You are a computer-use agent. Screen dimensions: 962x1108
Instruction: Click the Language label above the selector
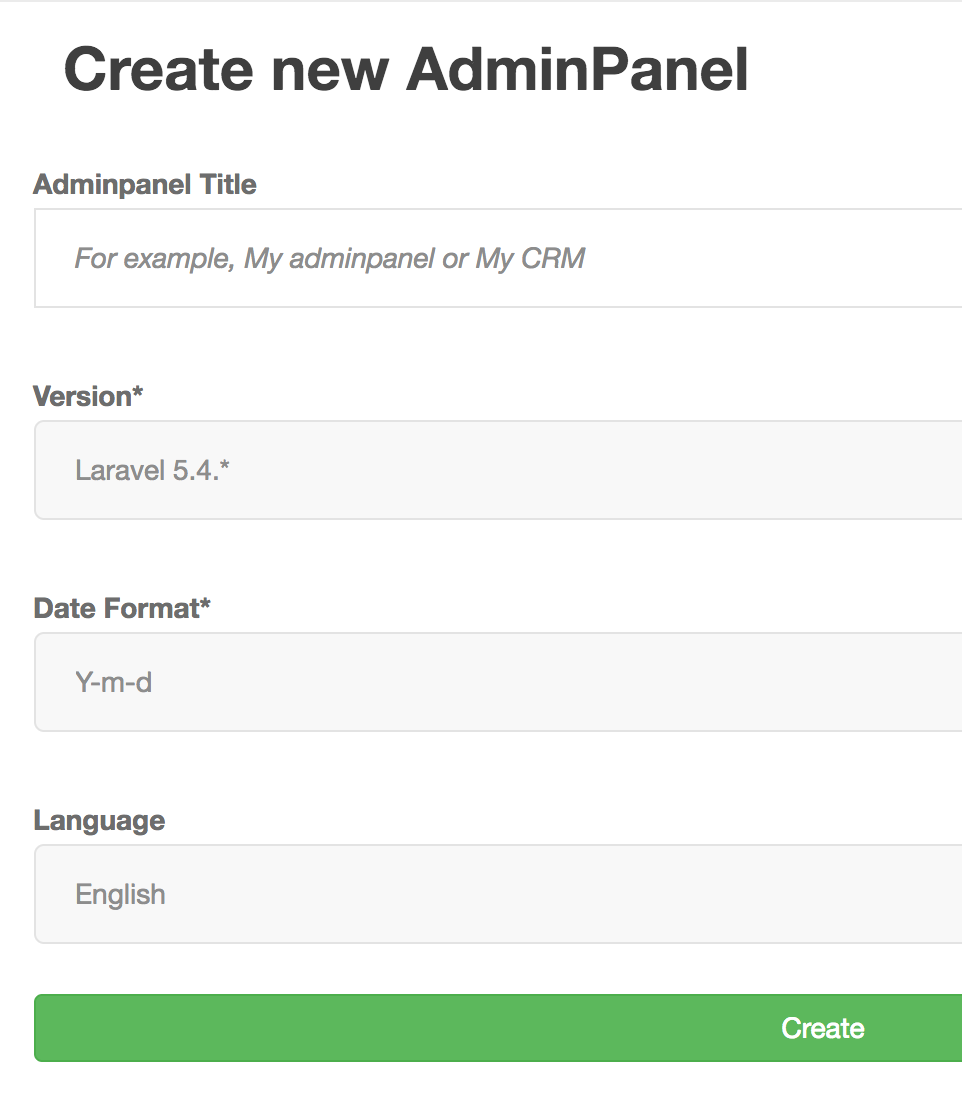99,820
